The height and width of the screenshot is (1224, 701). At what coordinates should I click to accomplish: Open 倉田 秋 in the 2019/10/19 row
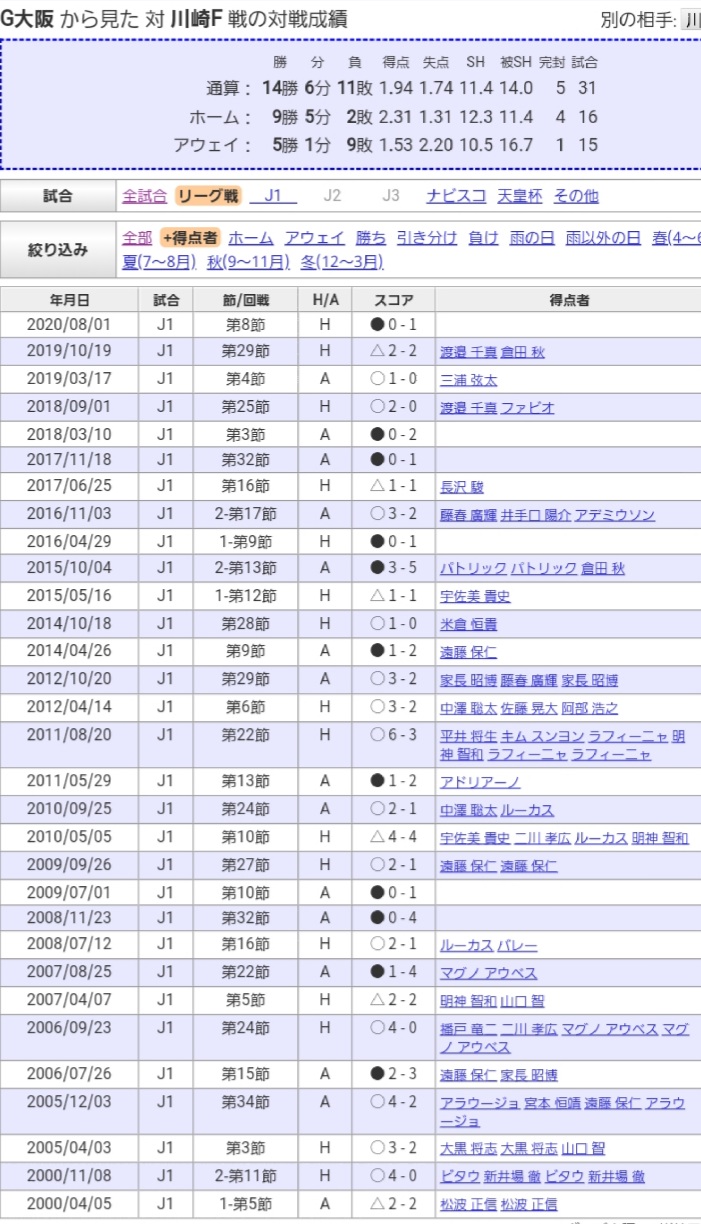[523, 353]
